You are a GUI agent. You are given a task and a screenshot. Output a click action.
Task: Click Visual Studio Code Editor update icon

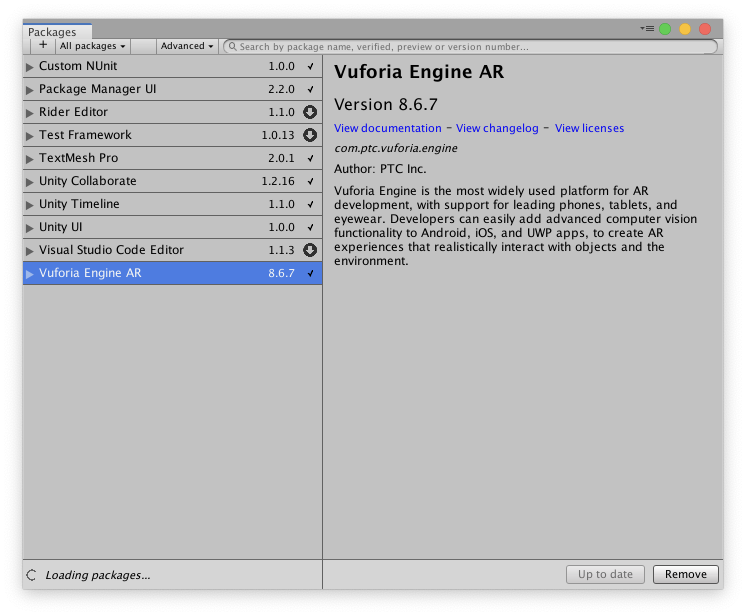pos(310,250)
